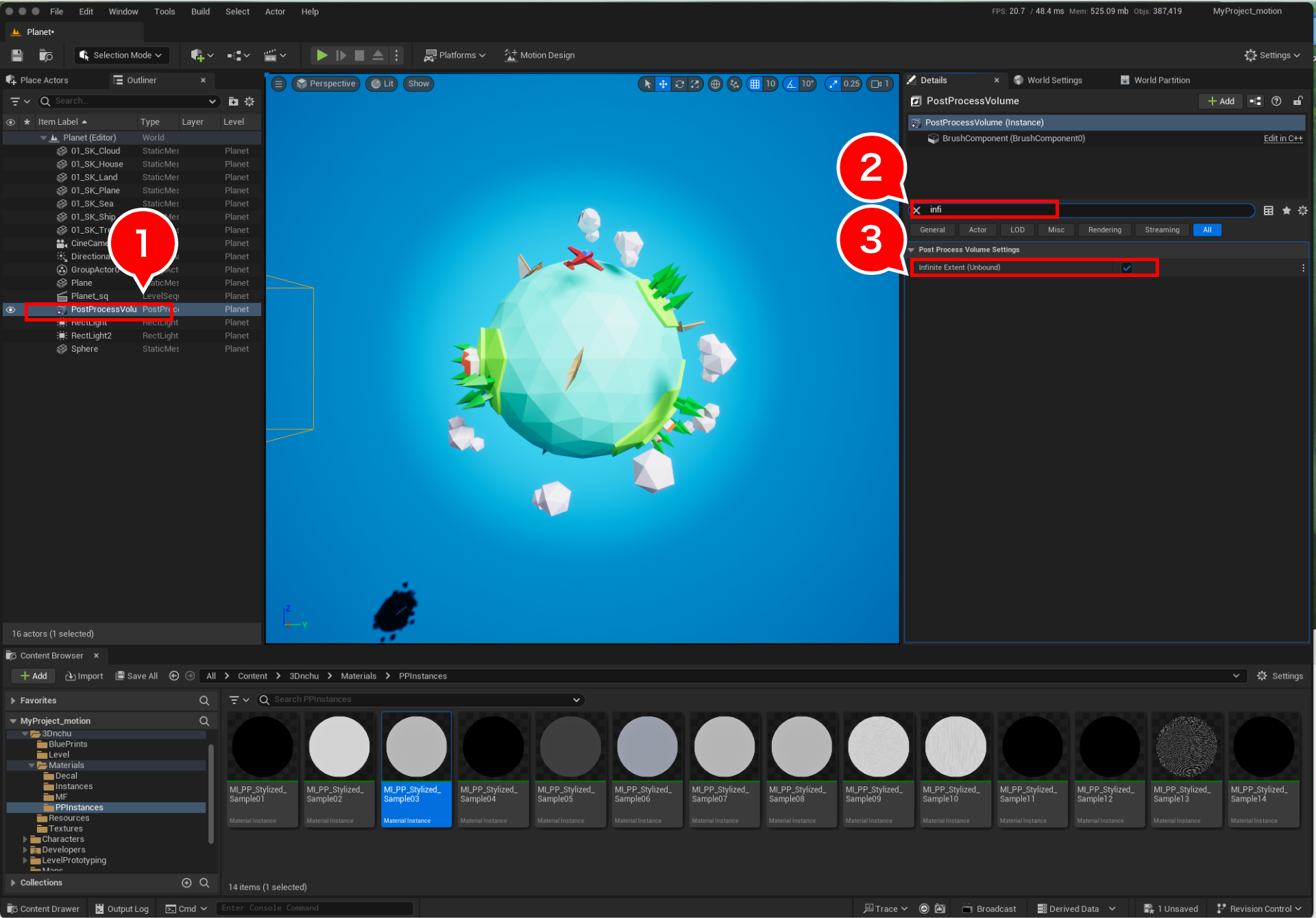Open Motion Design mode from the toolbar
Viewport: 1316px width, 918px height.
click(x=539, y=55)
